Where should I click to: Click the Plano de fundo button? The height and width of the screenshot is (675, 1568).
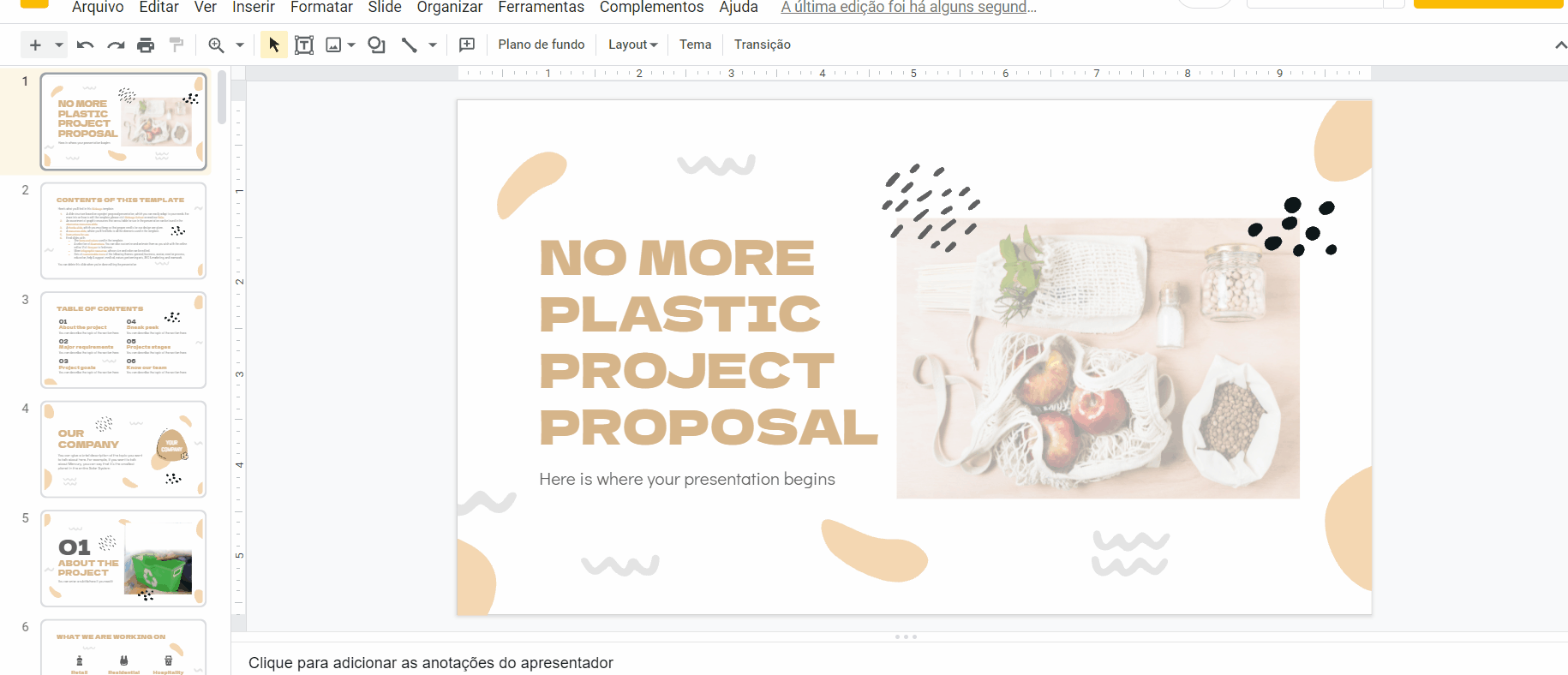(542, 45)
